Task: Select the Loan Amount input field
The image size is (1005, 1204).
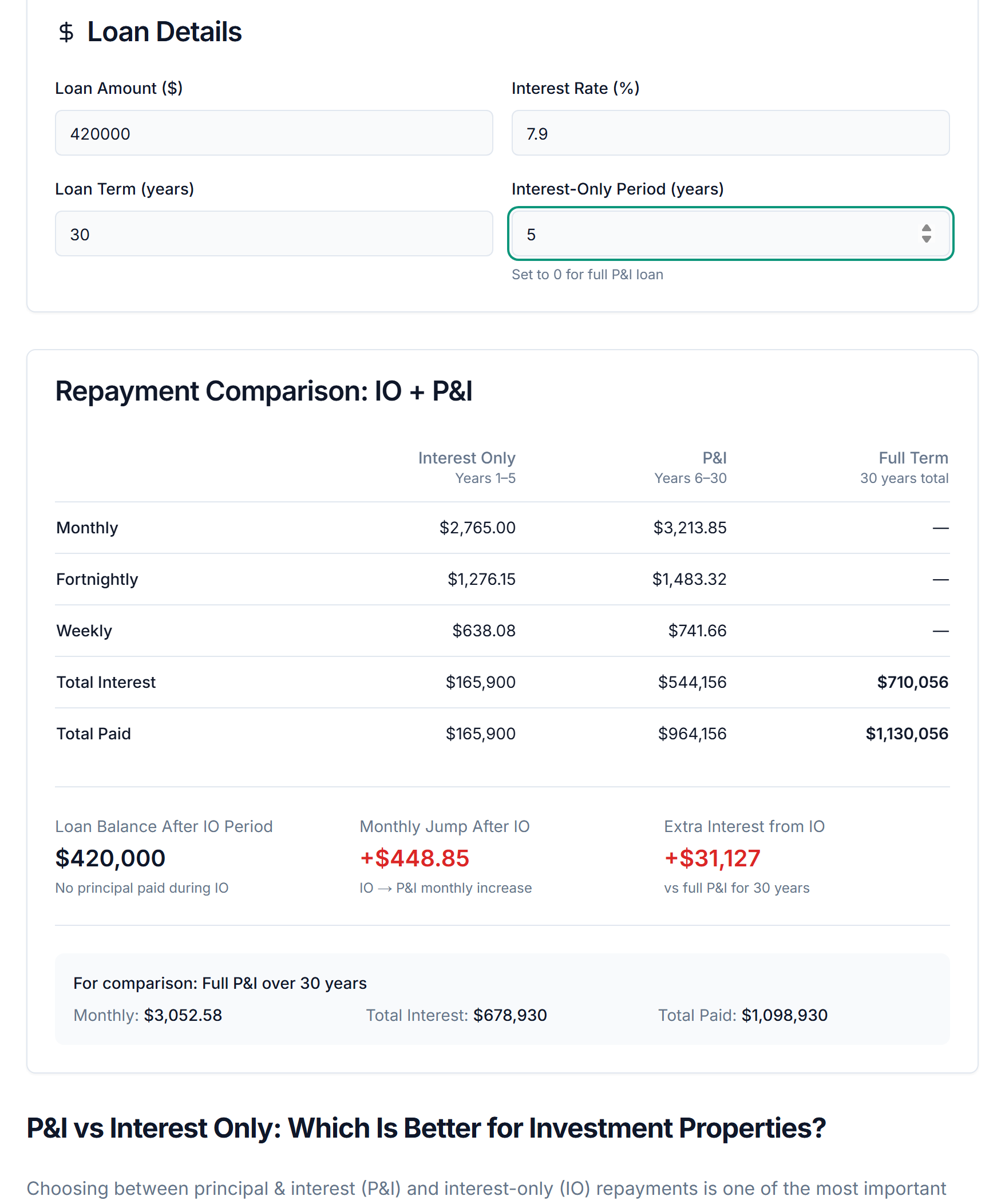Action: pos(274,133)
